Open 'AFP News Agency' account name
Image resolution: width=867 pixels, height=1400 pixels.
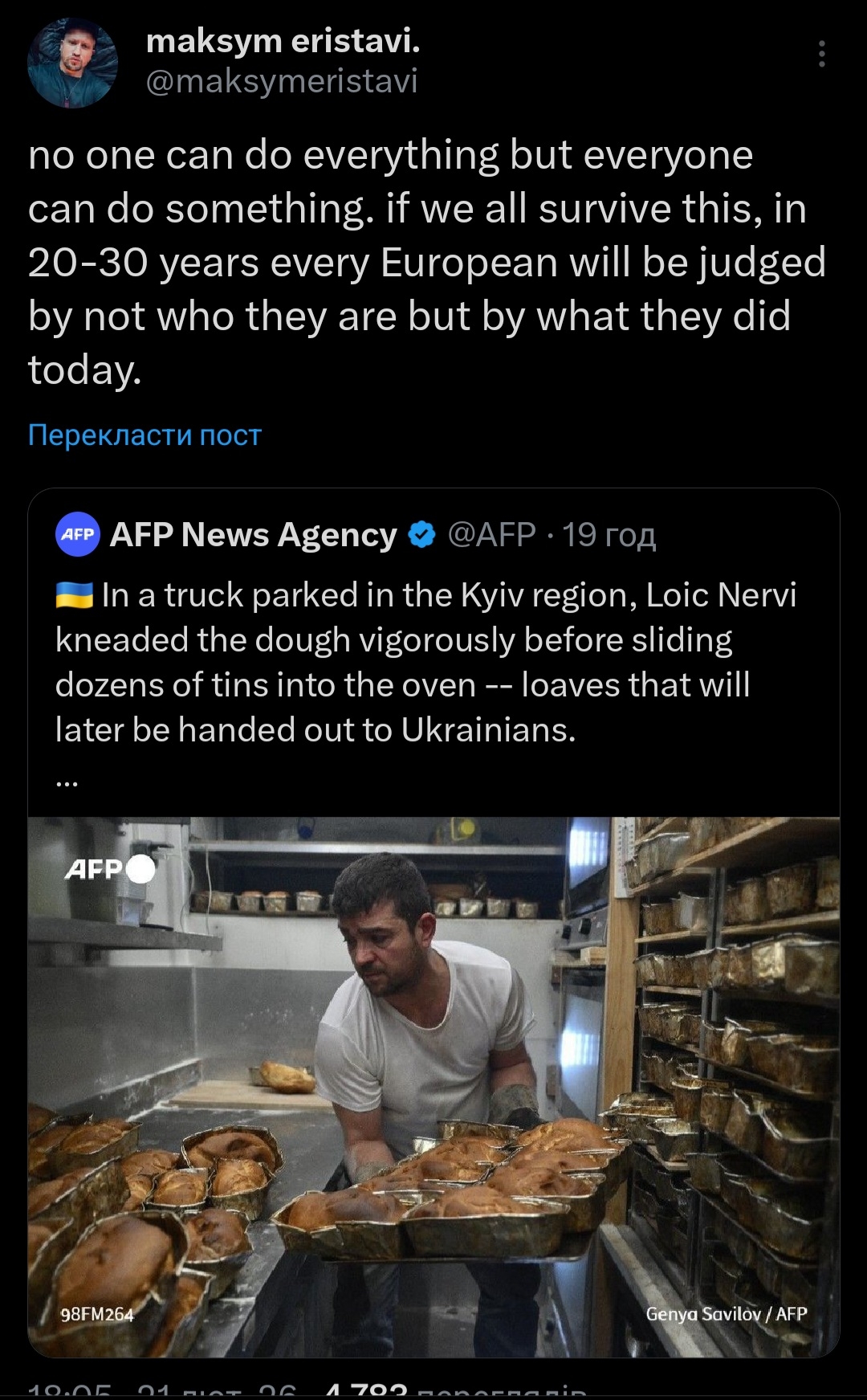coord(253,535)
